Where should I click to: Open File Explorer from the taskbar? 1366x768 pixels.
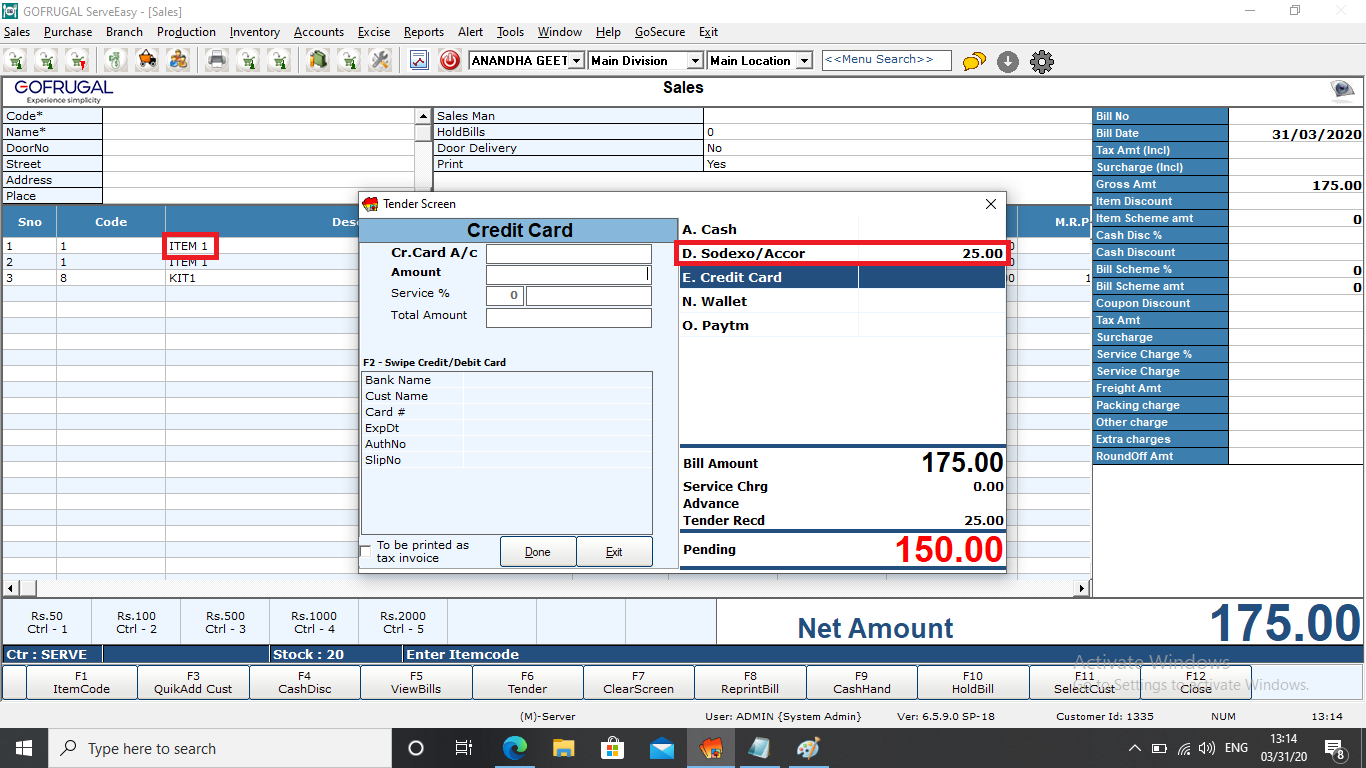(564, 748)
